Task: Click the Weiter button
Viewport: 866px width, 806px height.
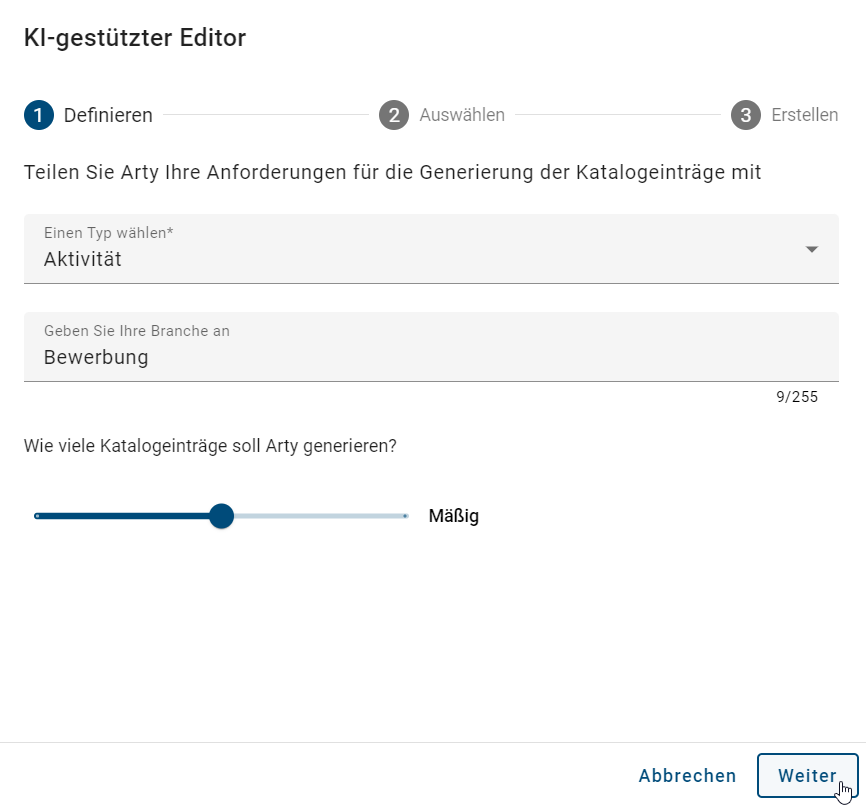Action: 806,775
